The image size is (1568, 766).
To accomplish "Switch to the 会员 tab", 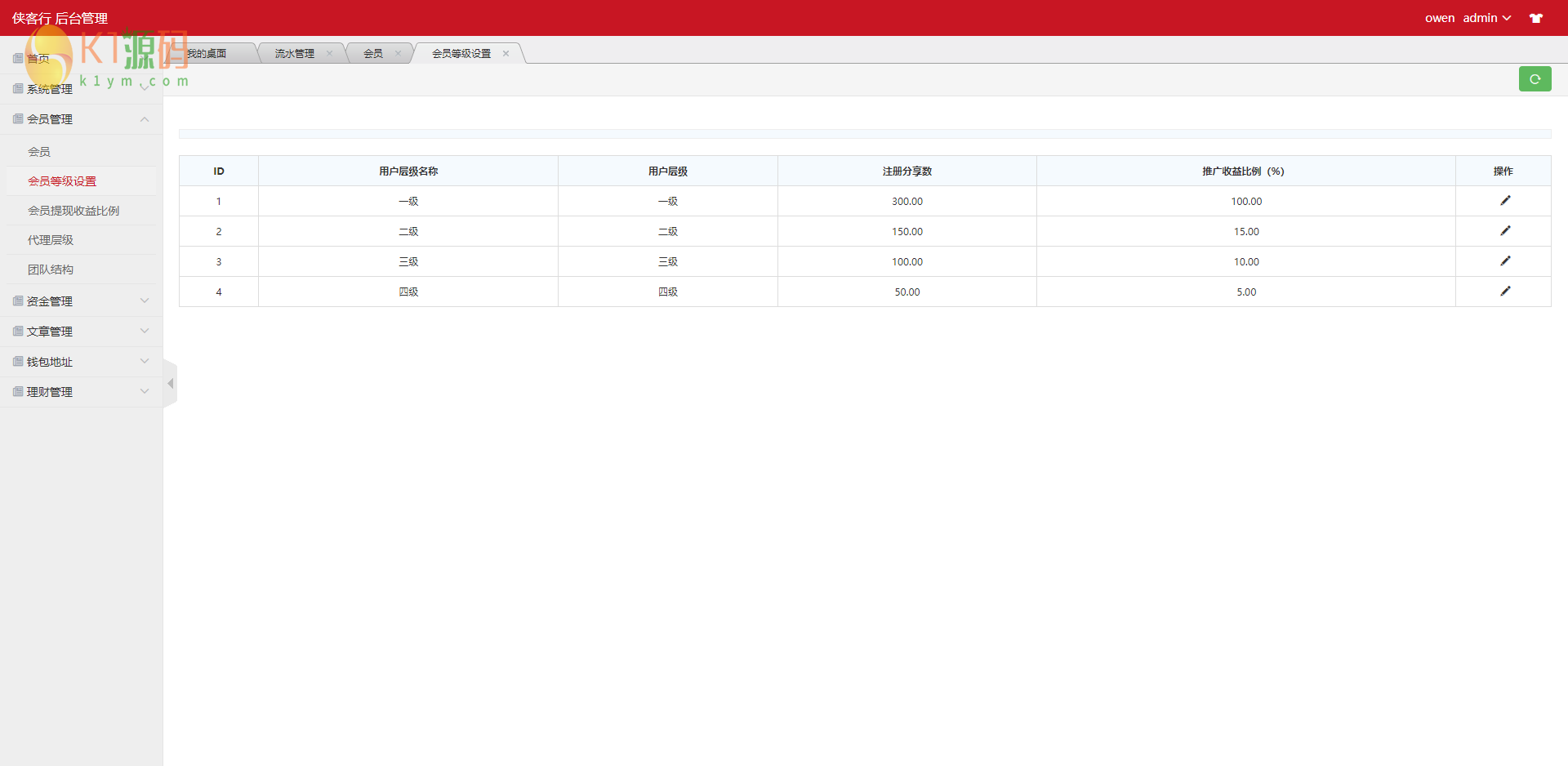I will [373, 54].
